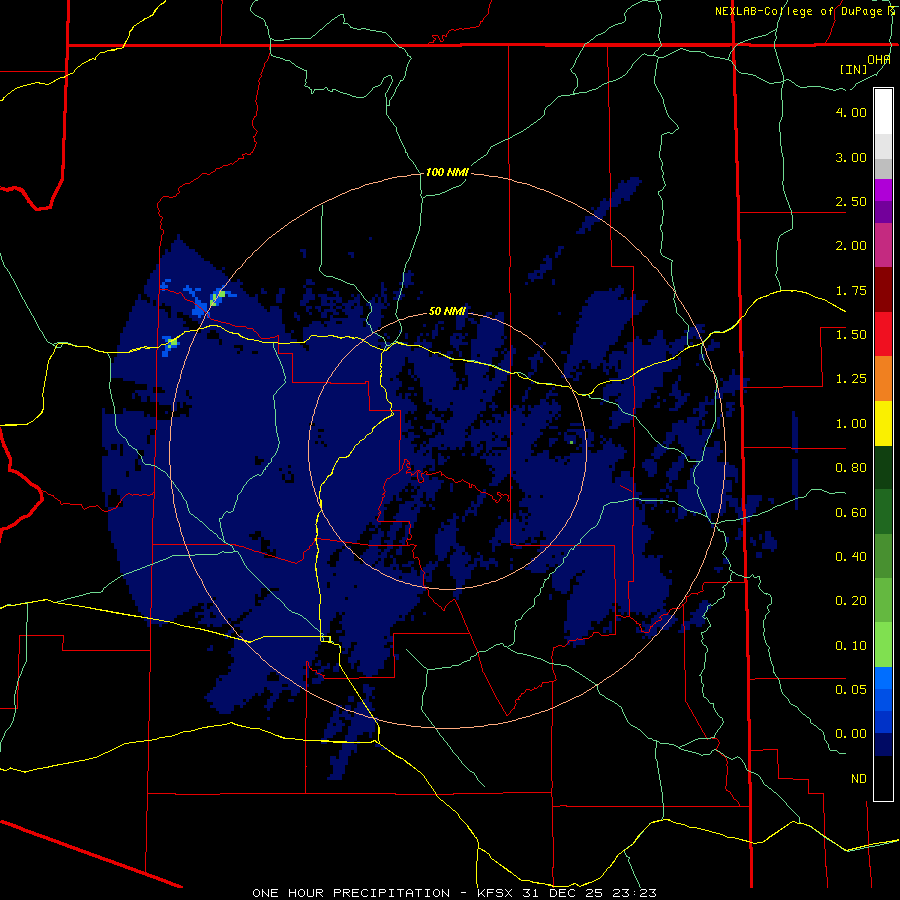Screen dimensions: 900x900
Task: Click the "1.00" legend value
Action: [851, 424]
